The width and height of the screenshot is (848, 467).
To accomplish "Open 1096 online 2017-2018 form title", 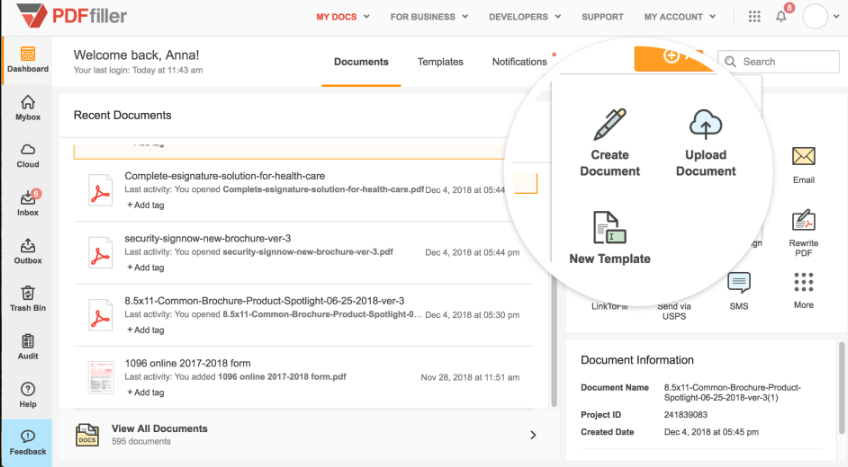I will (x=188, y=363).
